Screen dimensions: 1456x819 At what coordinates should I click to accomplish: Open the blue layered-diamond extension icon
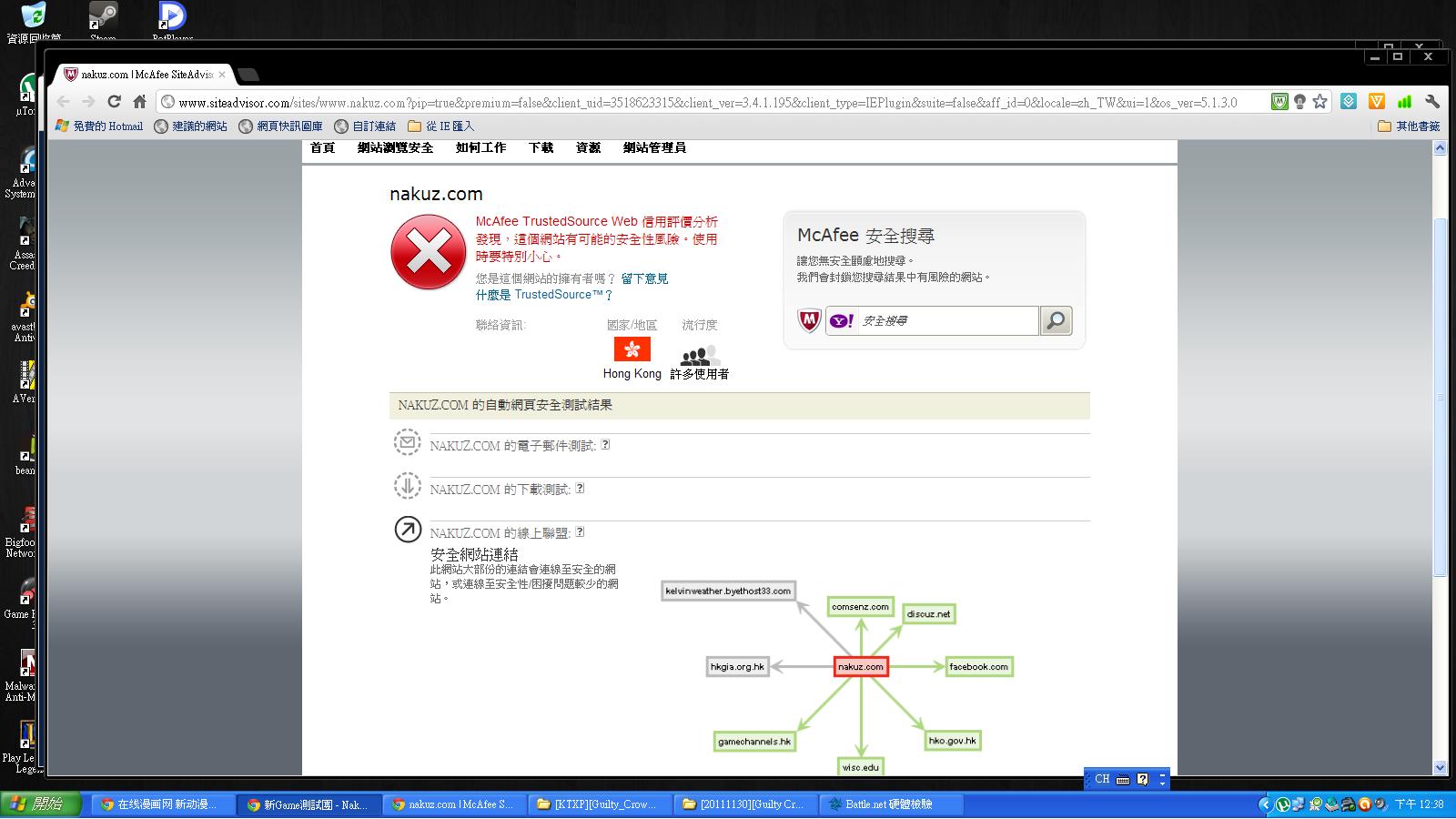tap(1350, 102)
